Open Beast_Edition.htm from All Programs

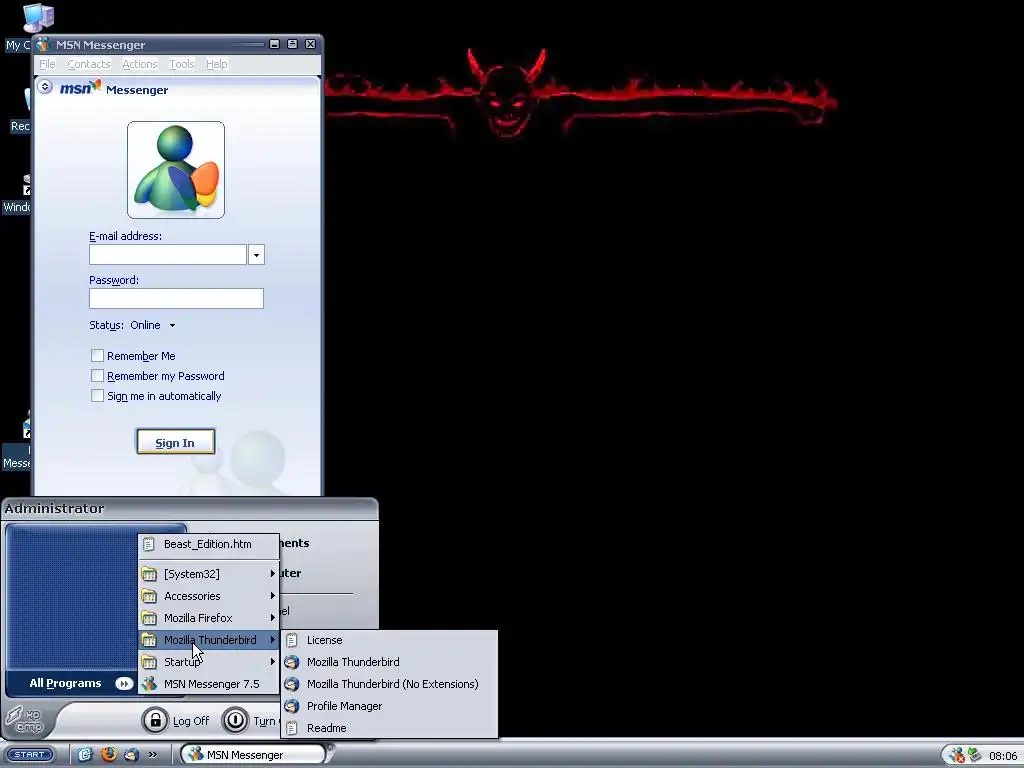(208, 544)
